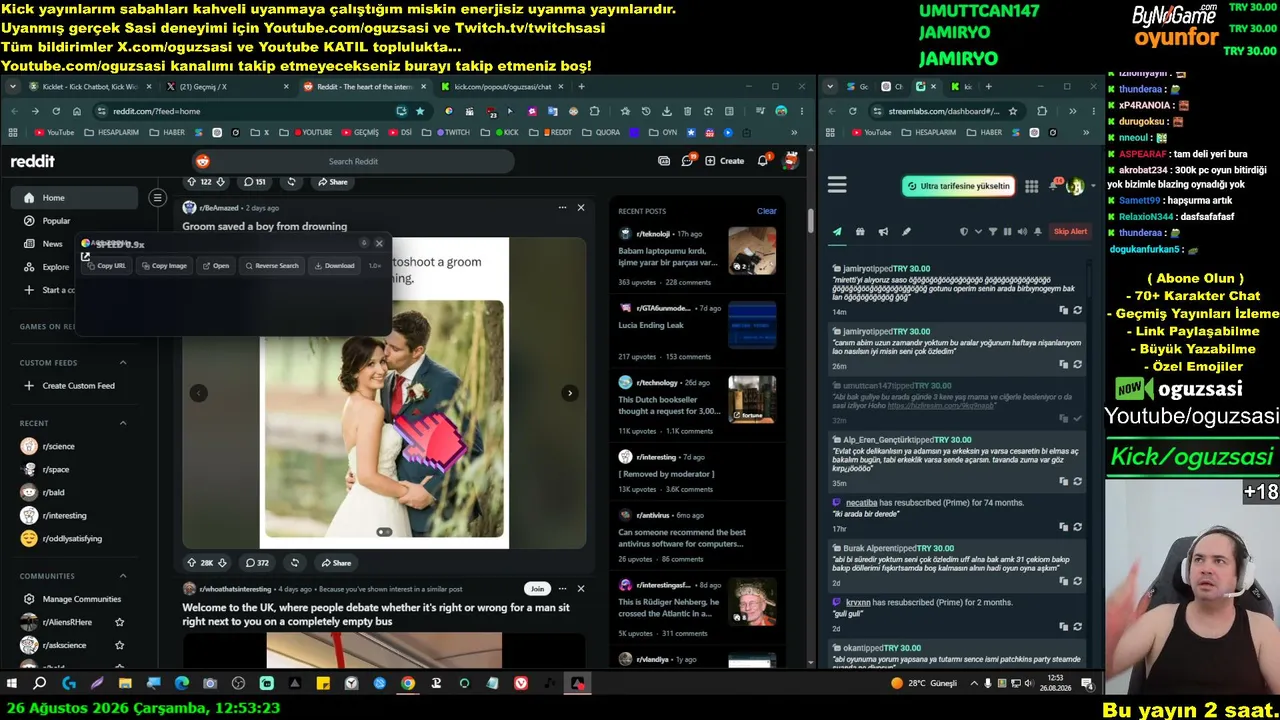Show next image in the post gallery
The image size is (1280, 720).
570,393
